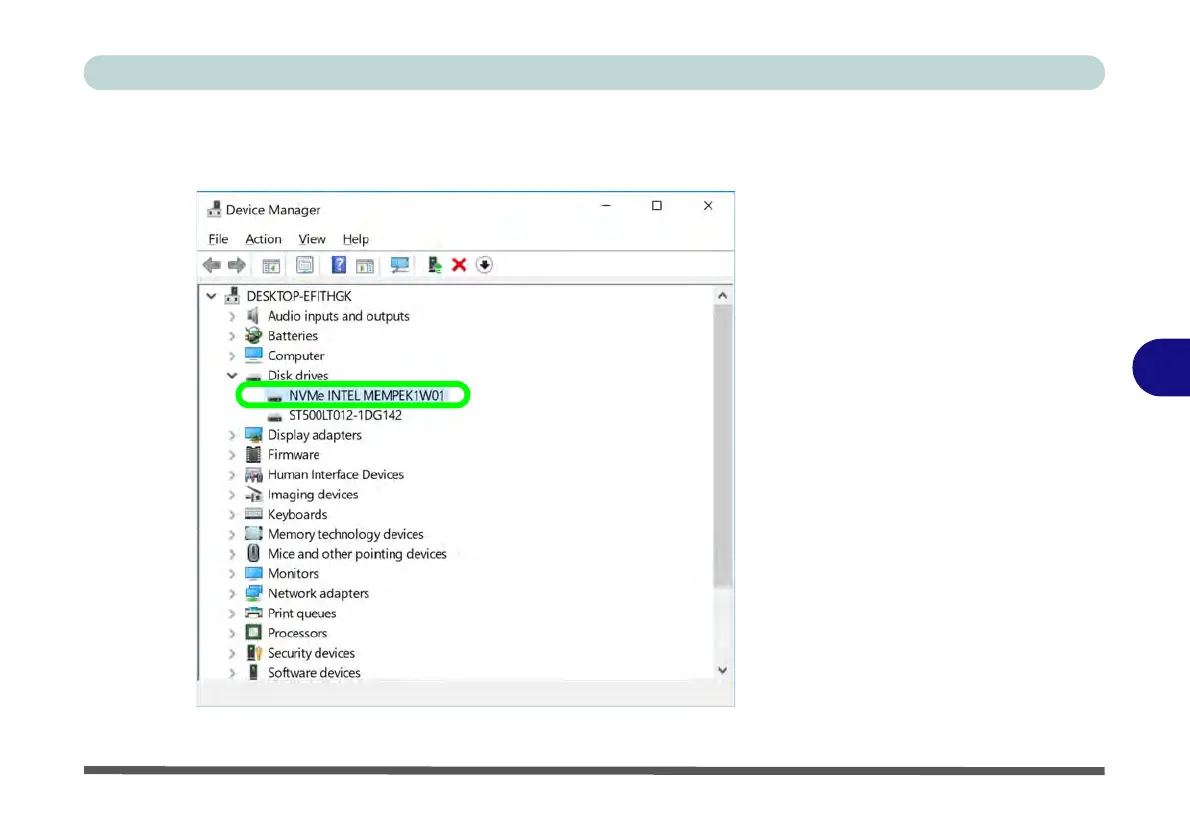The image size is (1190, 838).
Task: Click the scrollbar down arrow
Action: [x=722, y=670]
